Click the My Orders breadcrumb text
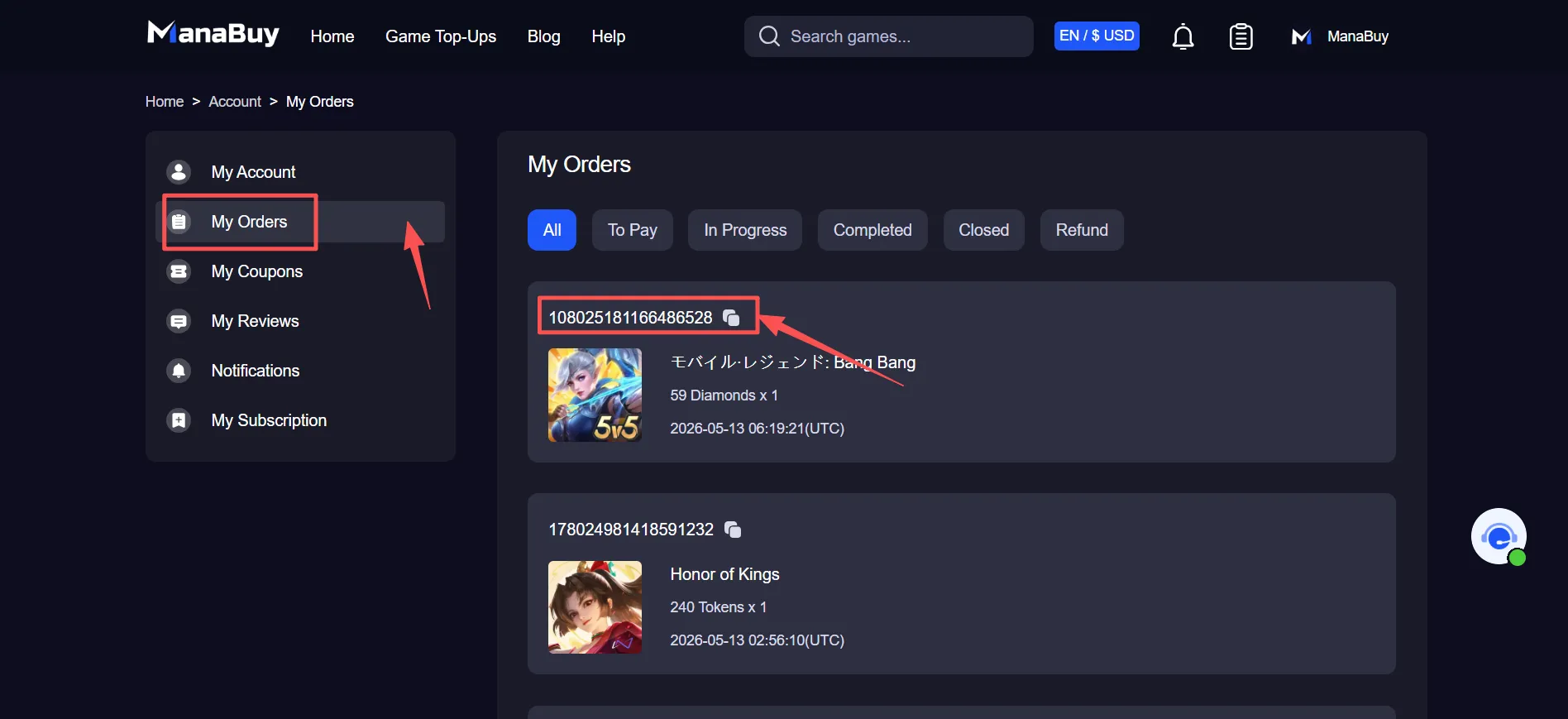This screenshot has height=719, width=1568. pos(320,102)
